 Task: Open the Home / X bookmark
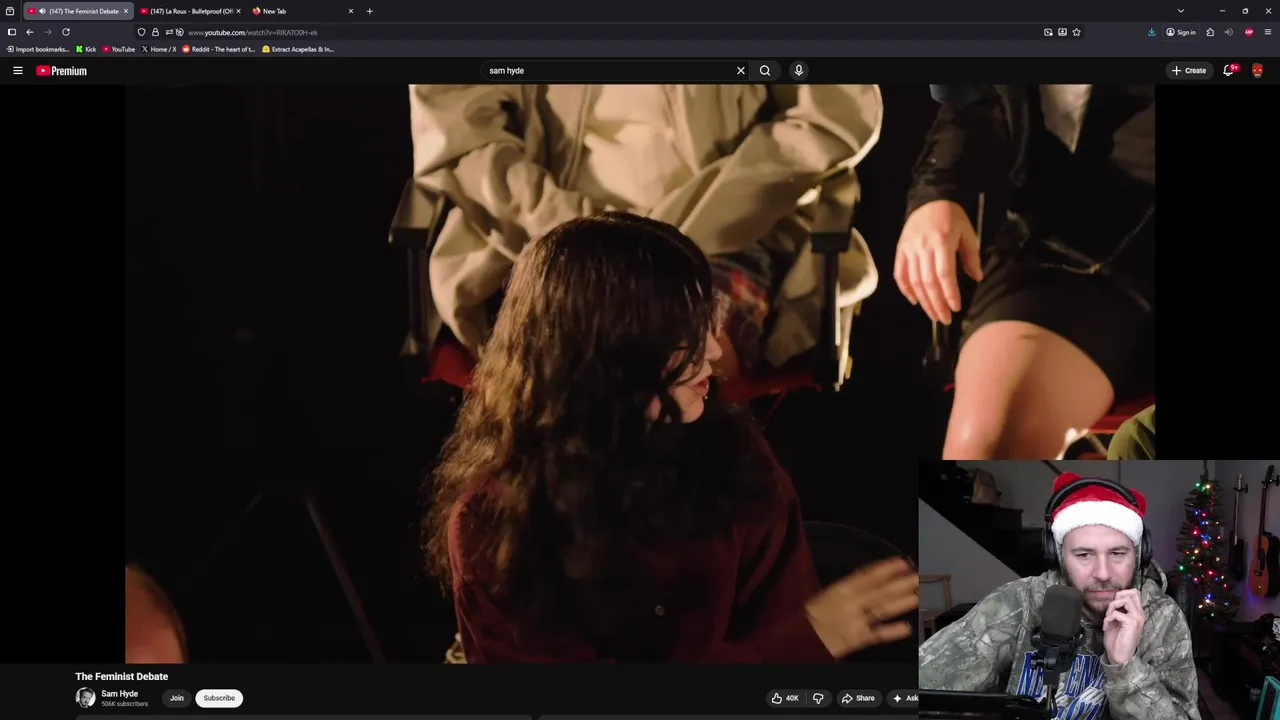click(x=159, y=49)
